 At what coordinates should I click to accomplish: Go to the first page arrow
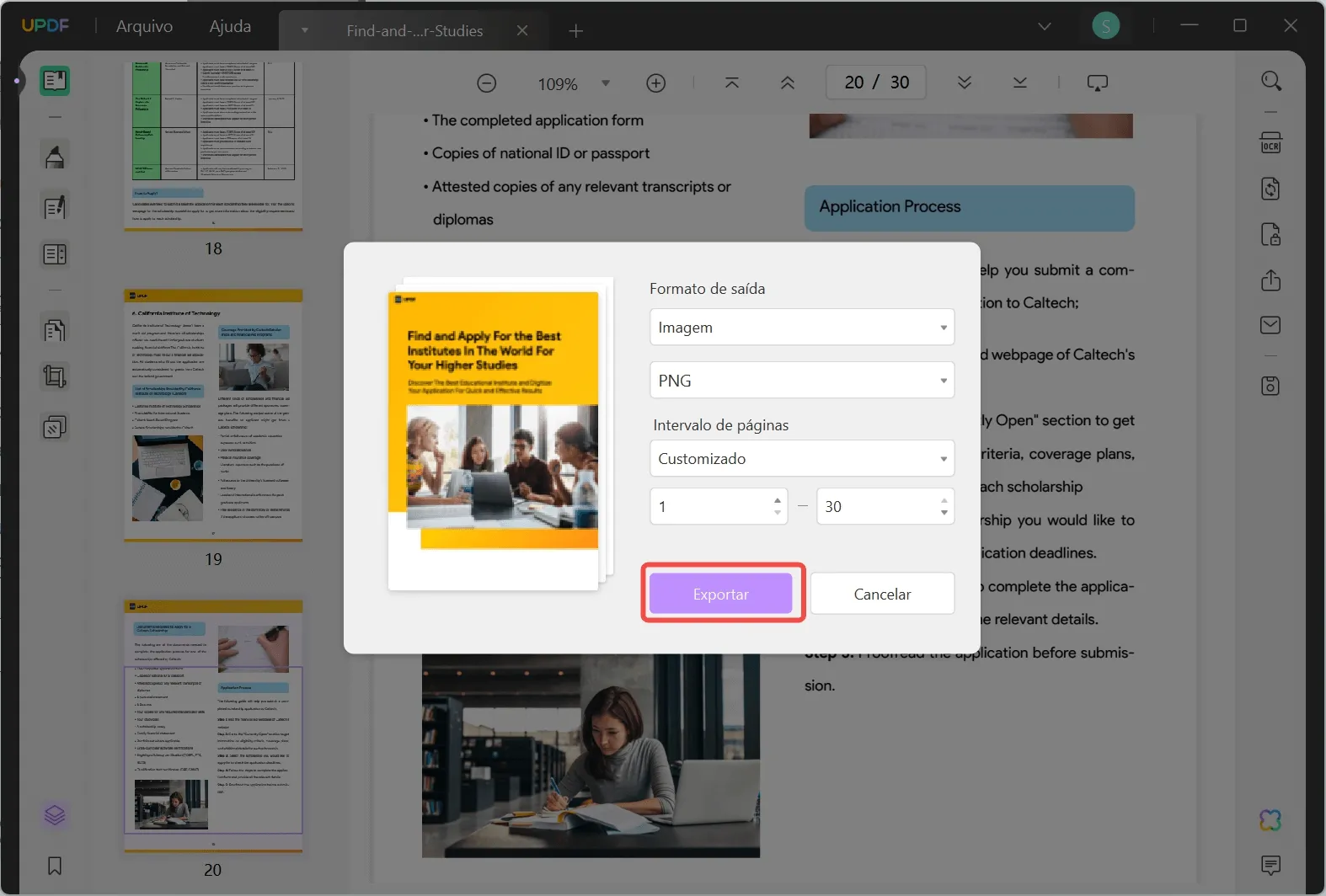[732, 83]
